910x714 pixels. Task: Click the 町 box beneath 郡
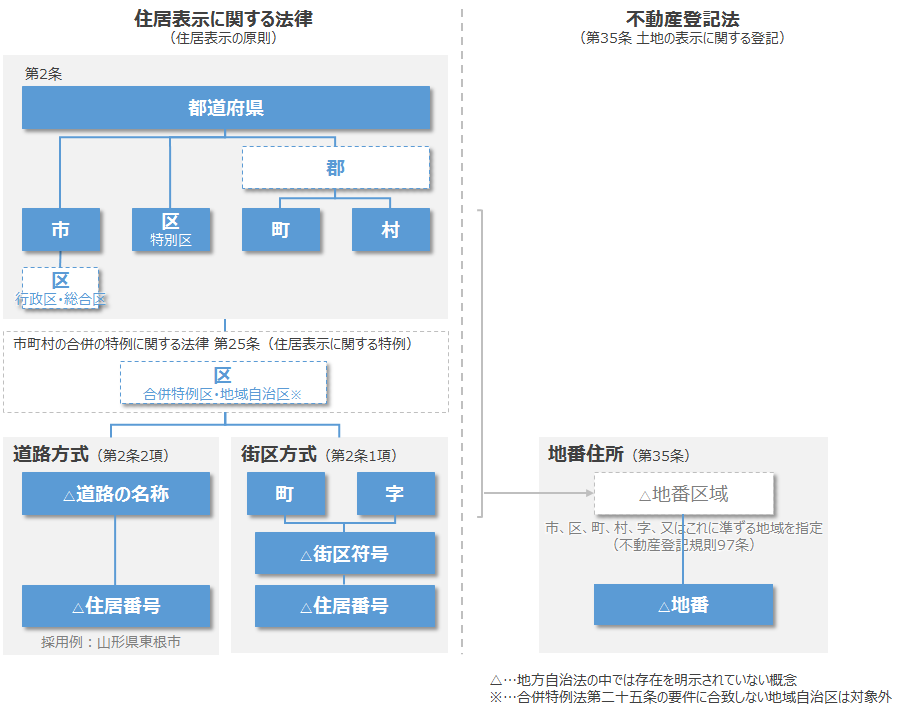[281, 230]
